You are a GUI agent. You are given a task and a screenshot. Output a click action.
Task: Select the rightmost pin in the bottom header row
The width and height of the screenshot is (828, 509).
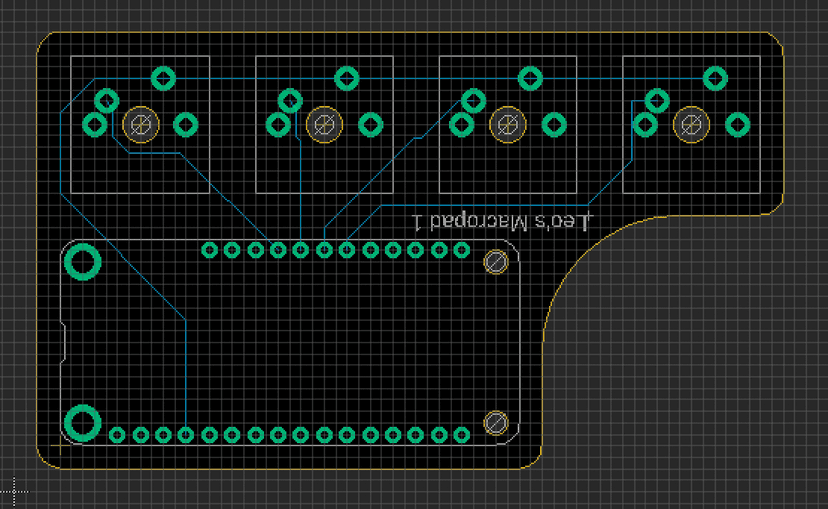pos(462,435)
